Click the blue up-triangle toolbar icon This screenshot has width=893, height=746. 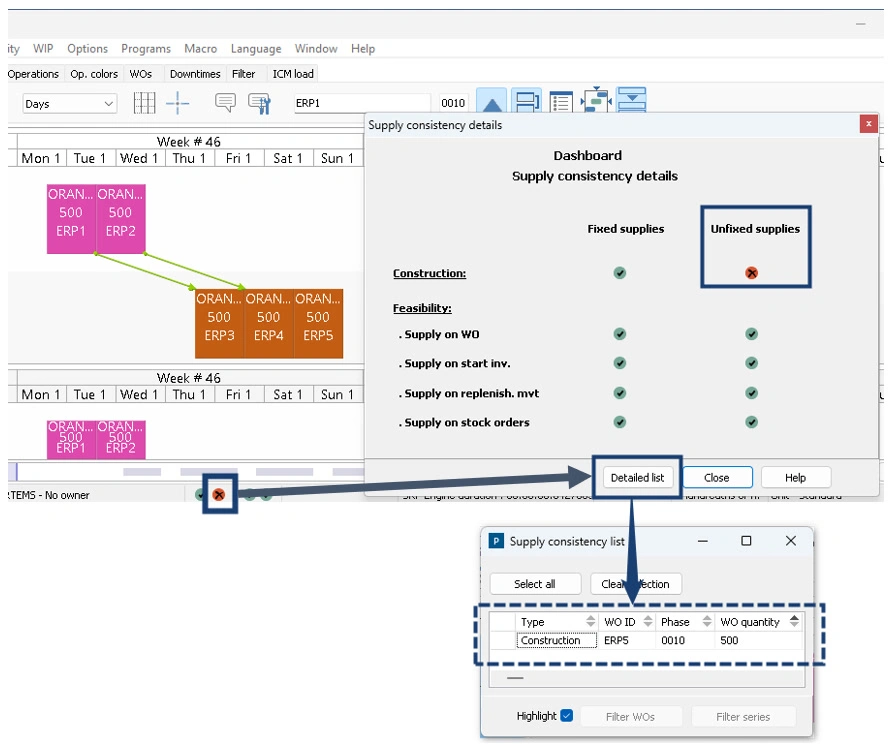(x=491, y=101)
